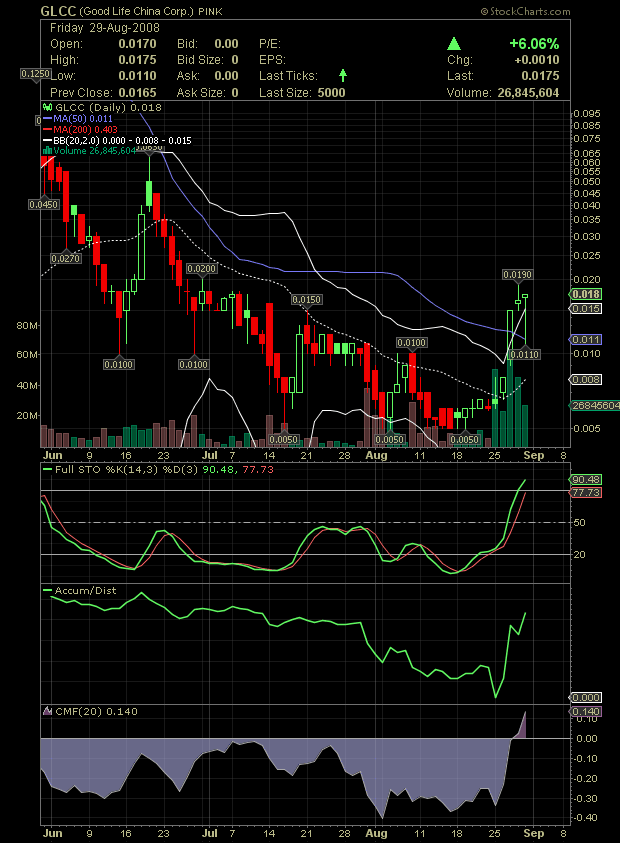This screenshot has height=843, width=620.
Task: Click the 0.0190 price flag
Action: (517, 275)
